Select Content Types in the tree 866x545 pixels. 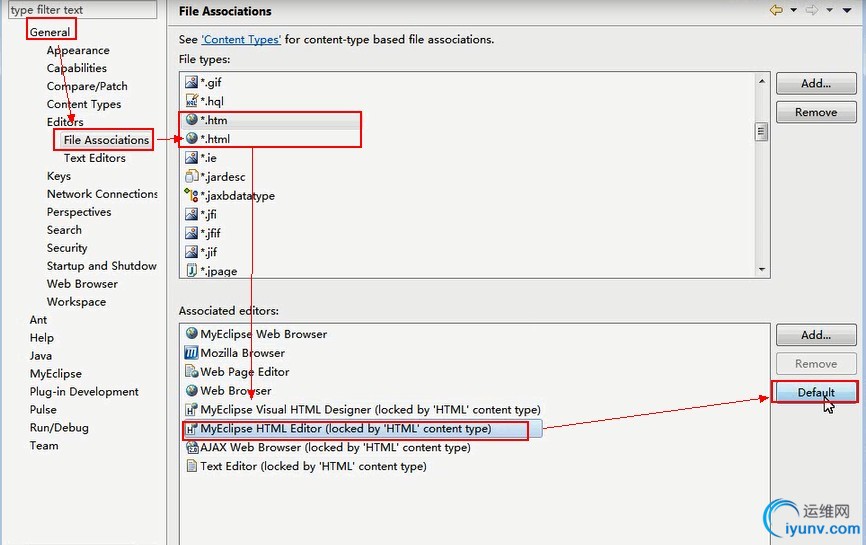tap(84, 104)
